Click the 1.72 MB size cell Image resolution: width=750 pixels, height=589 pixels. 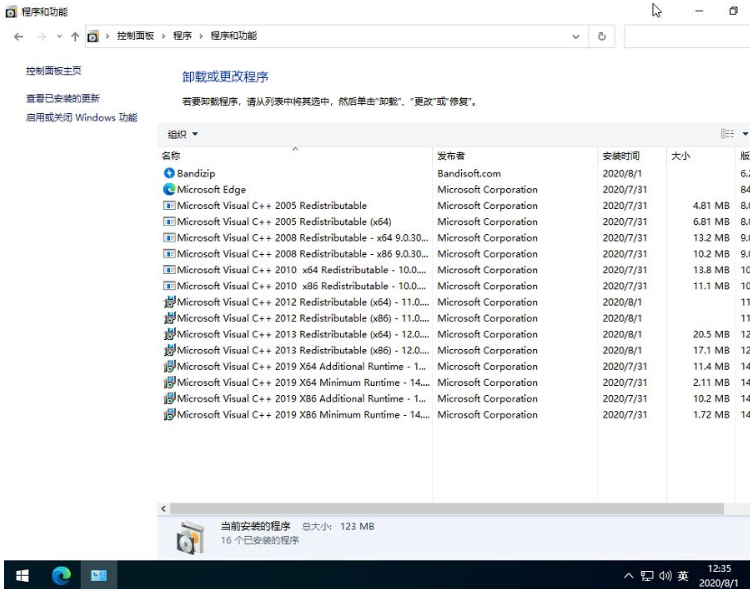tap(711, 415)
